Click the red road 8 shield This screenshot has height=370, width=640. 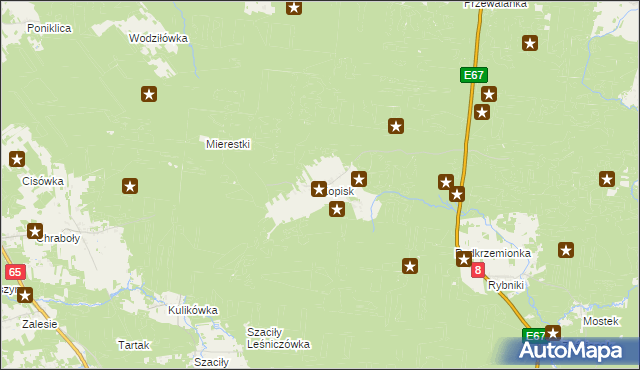(478, 270)
